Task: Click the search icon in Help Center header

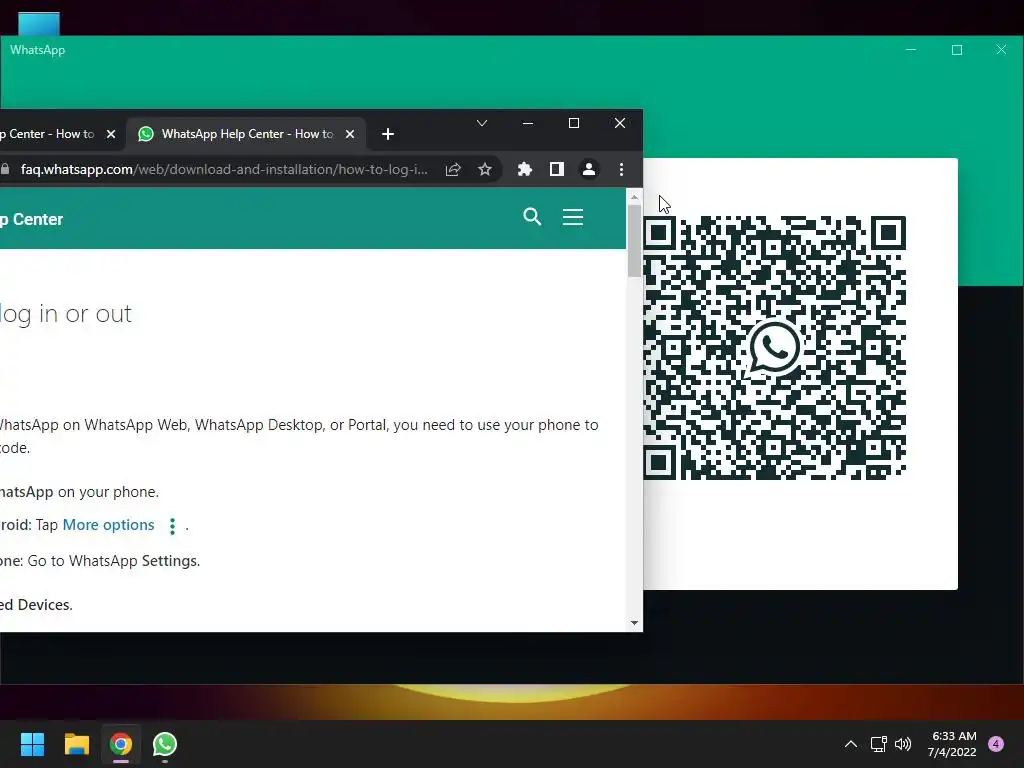Action: click(x=532, y=217)
